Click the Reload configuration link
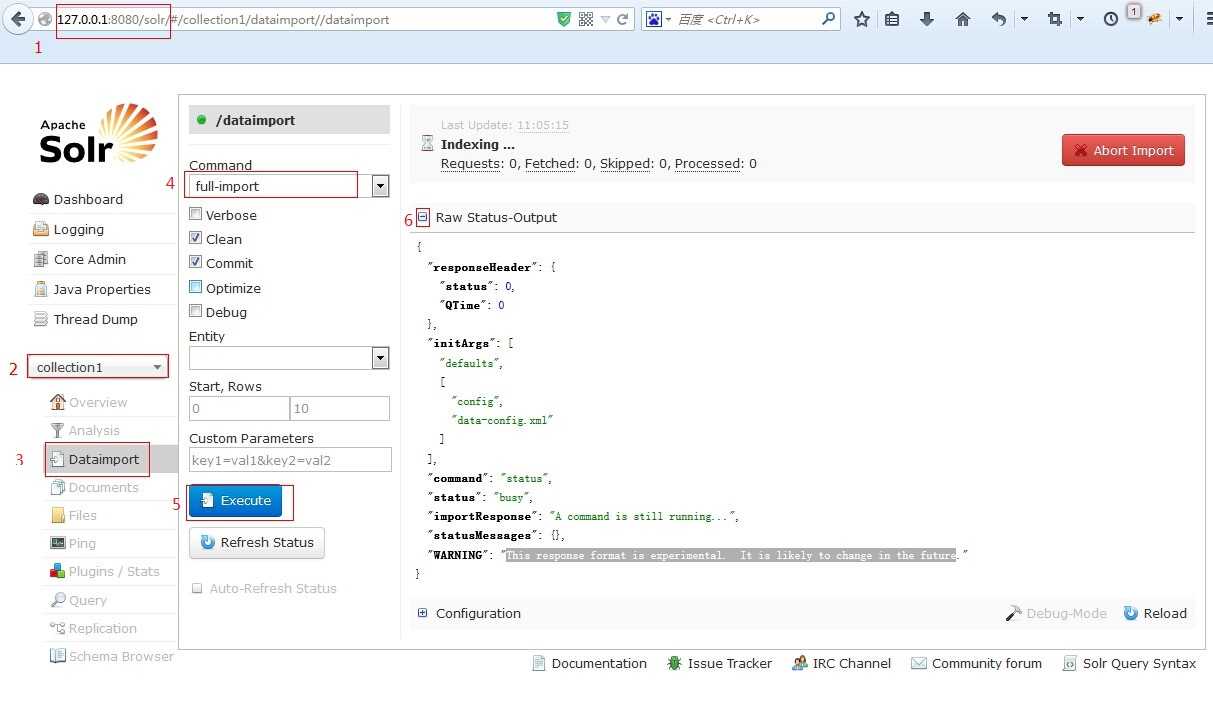This screenshot has width=1213, height=715. tap(1155, 613)
